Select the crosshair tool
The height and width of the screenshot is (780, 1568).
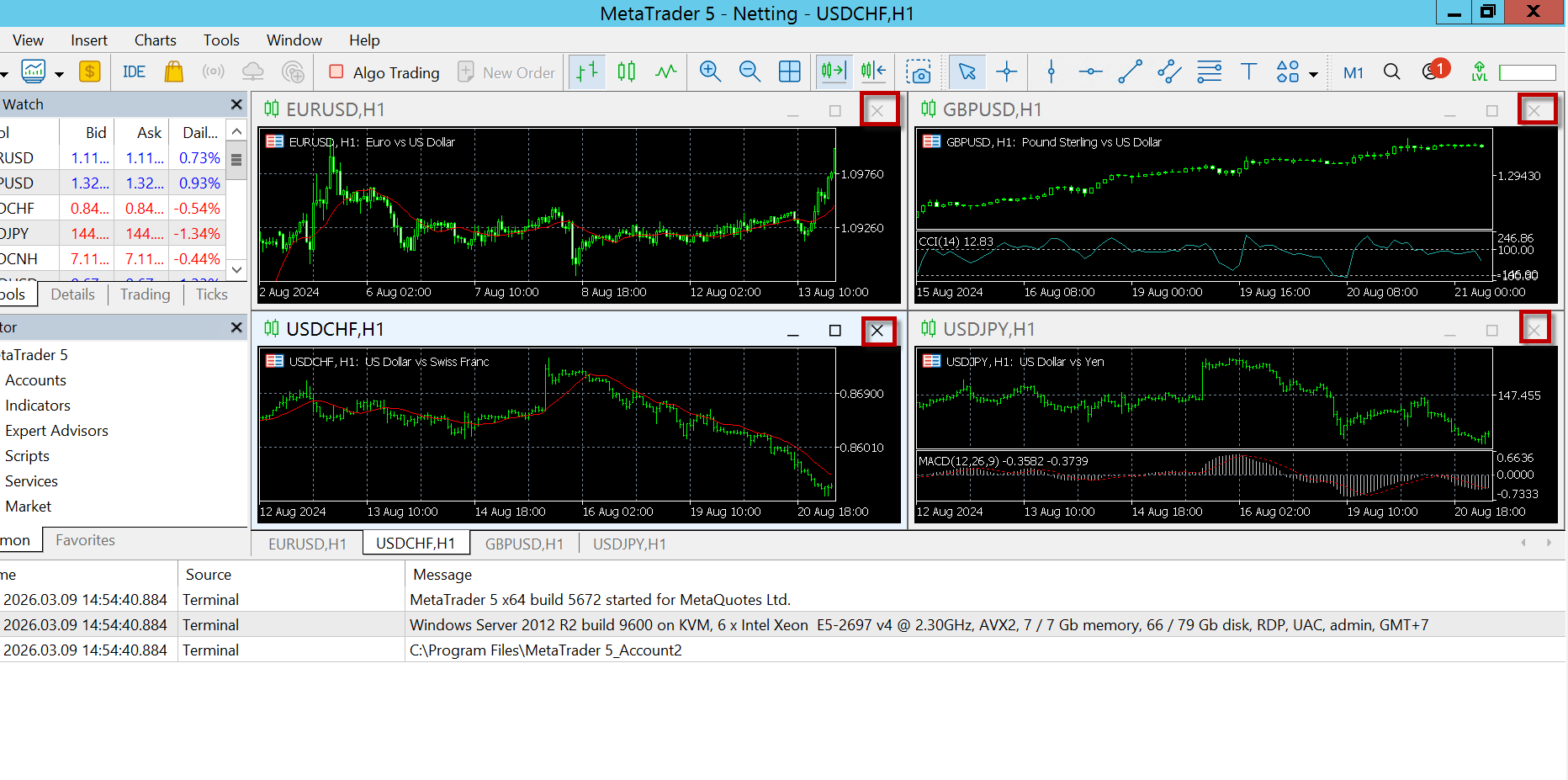[x=1006, y=72]
